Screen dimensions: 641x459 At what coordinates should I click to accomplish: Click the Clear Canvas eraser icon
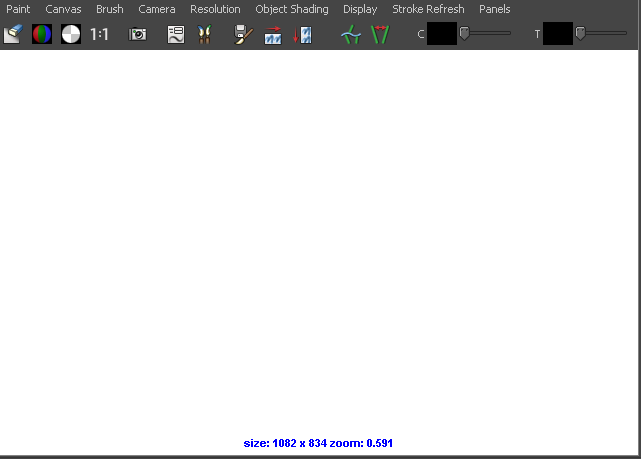(x=13, y=34)
